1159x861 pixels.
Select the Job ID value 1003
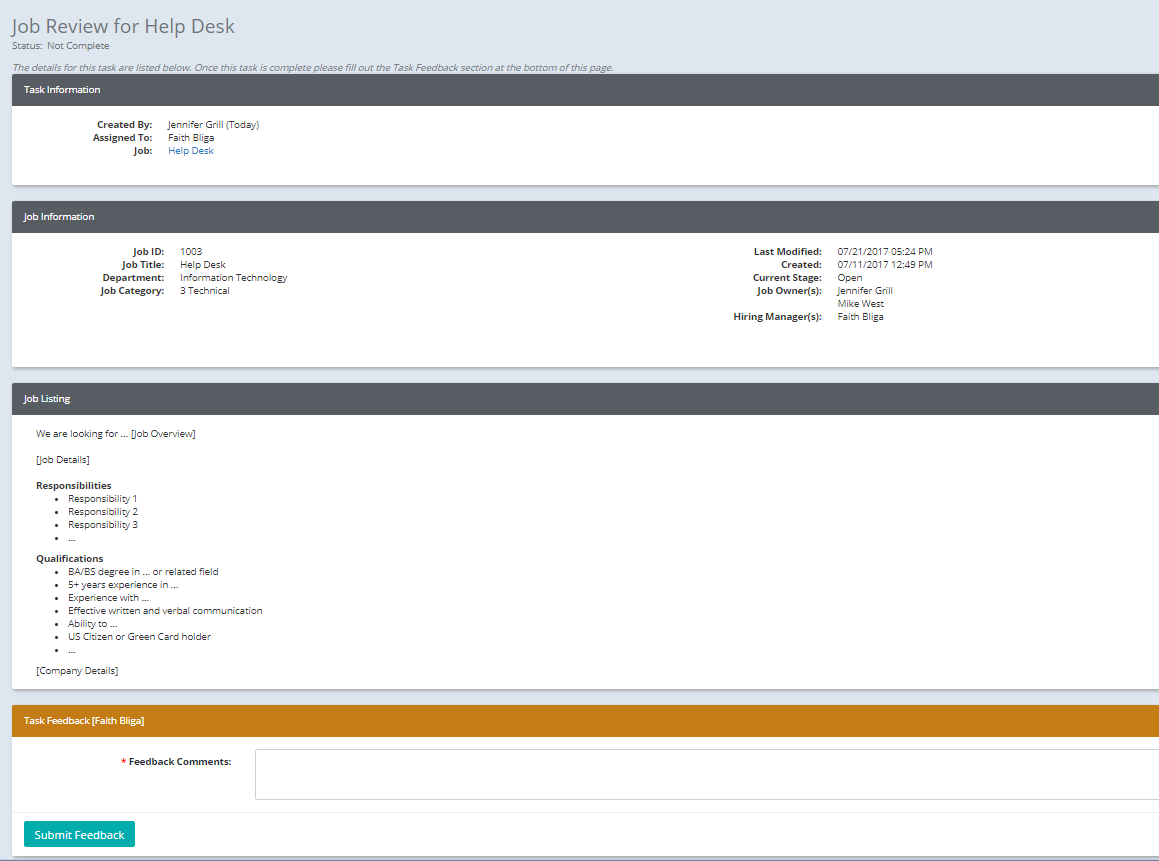pos(188,251)
